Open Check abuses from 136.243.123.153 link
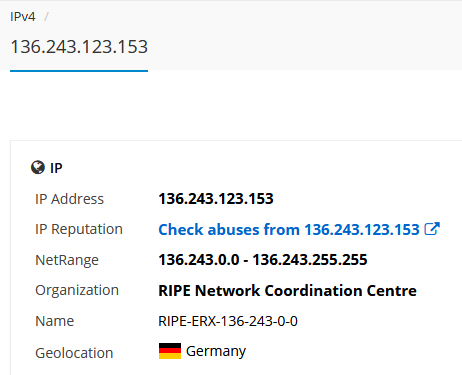This screenshot has width=462, height=375. [x=289, y=229]
